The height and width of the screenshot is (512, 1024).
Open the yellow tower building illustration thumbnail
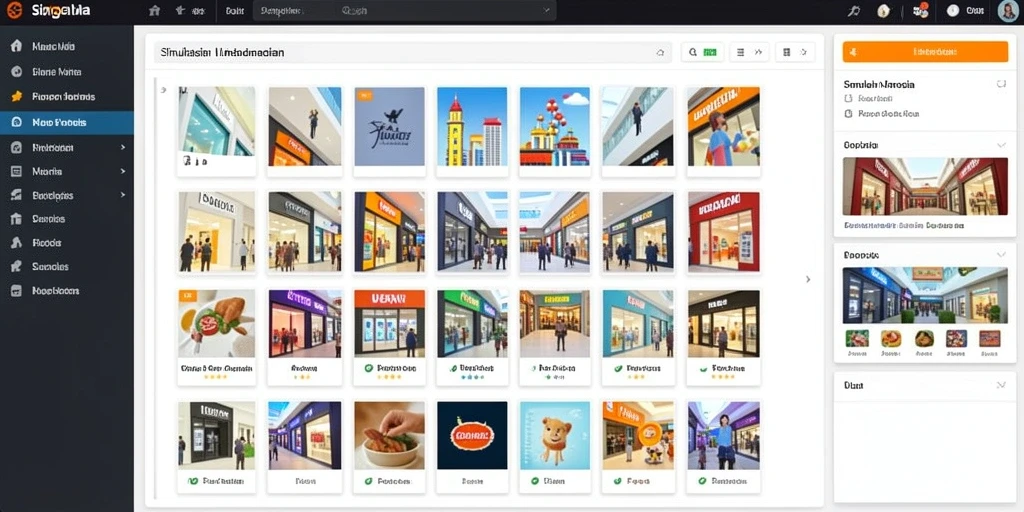click(472, 127)
